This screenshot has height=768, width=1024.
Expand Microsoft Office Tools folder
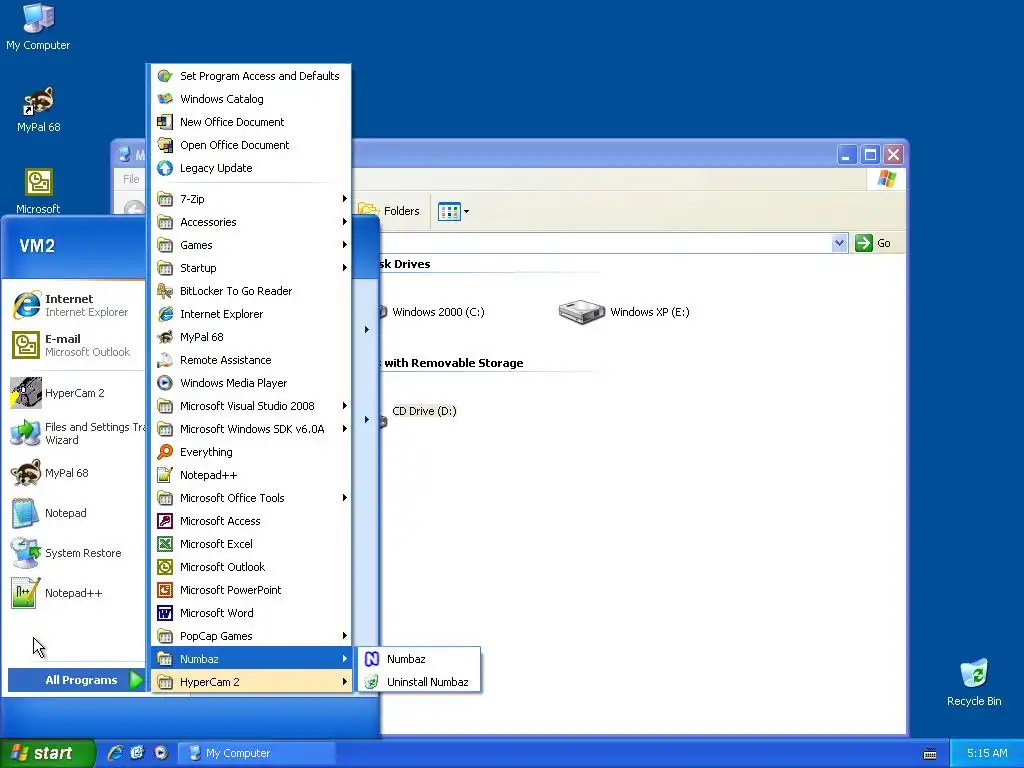251,498
